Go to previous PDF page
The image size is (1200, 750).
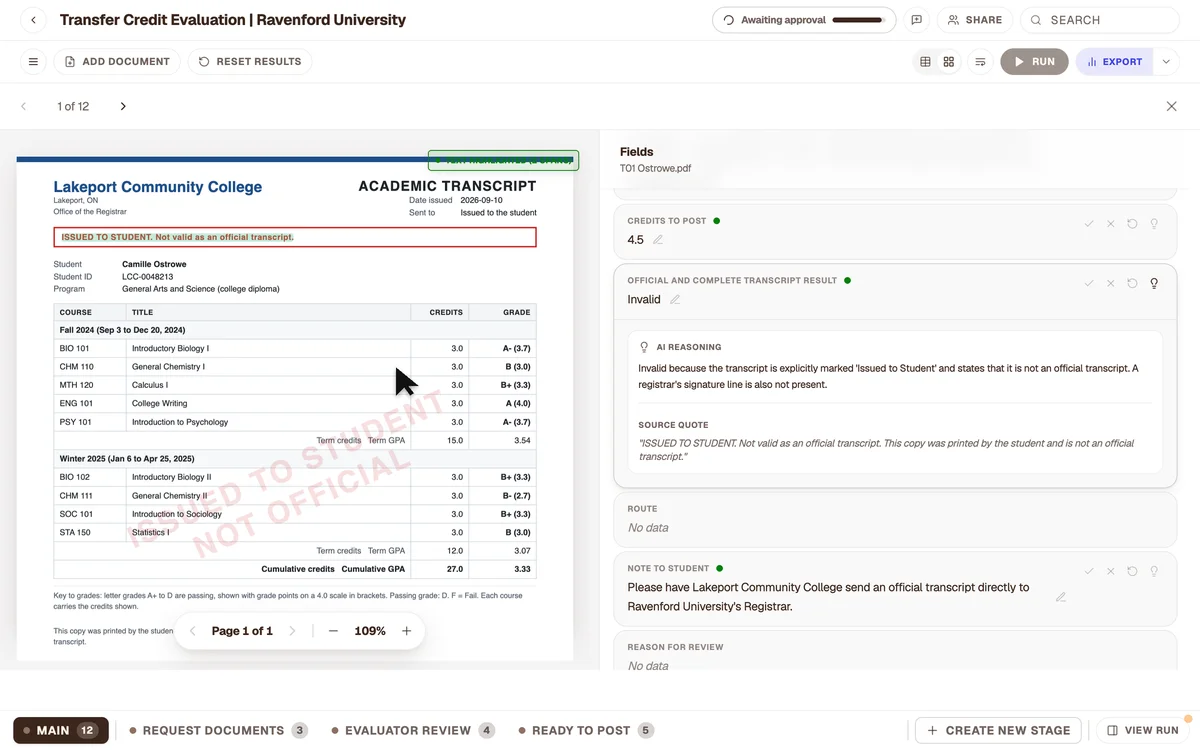[x=193, y=631]
